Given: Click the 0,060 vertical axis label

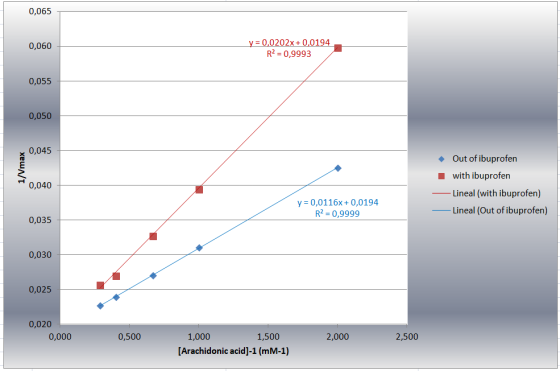Looking at the screenshot, I should (40, 46).
